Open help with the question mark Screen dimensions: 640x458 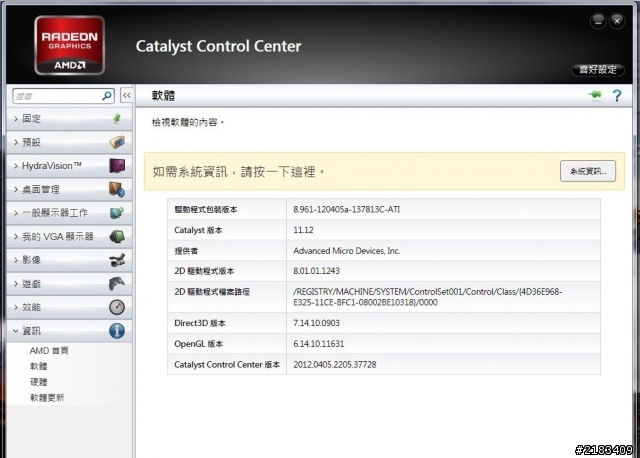click(617, 96)
